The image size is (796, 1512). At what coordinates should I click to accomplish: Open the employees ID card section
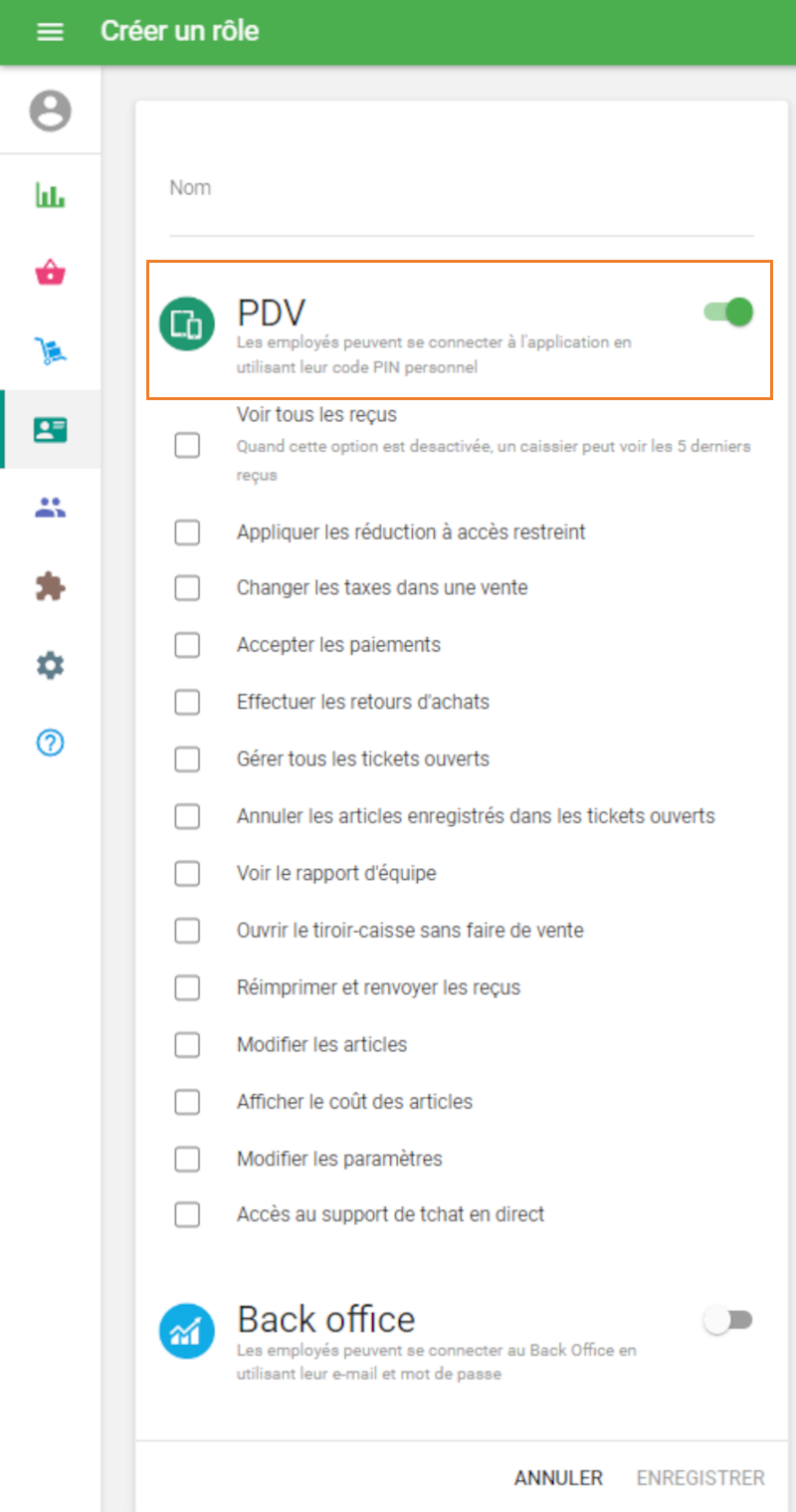tap(50, 429)
